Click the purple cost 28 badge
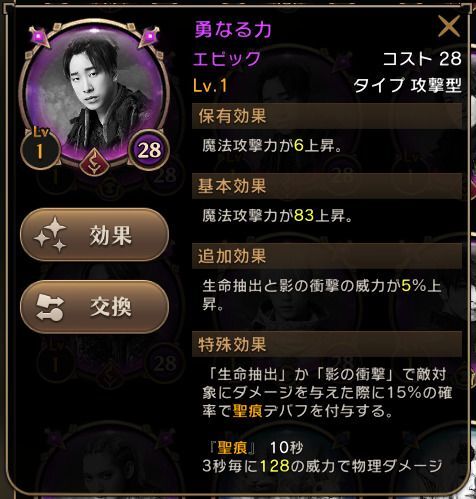Screen dimensions: 476x499 point(149,150)
